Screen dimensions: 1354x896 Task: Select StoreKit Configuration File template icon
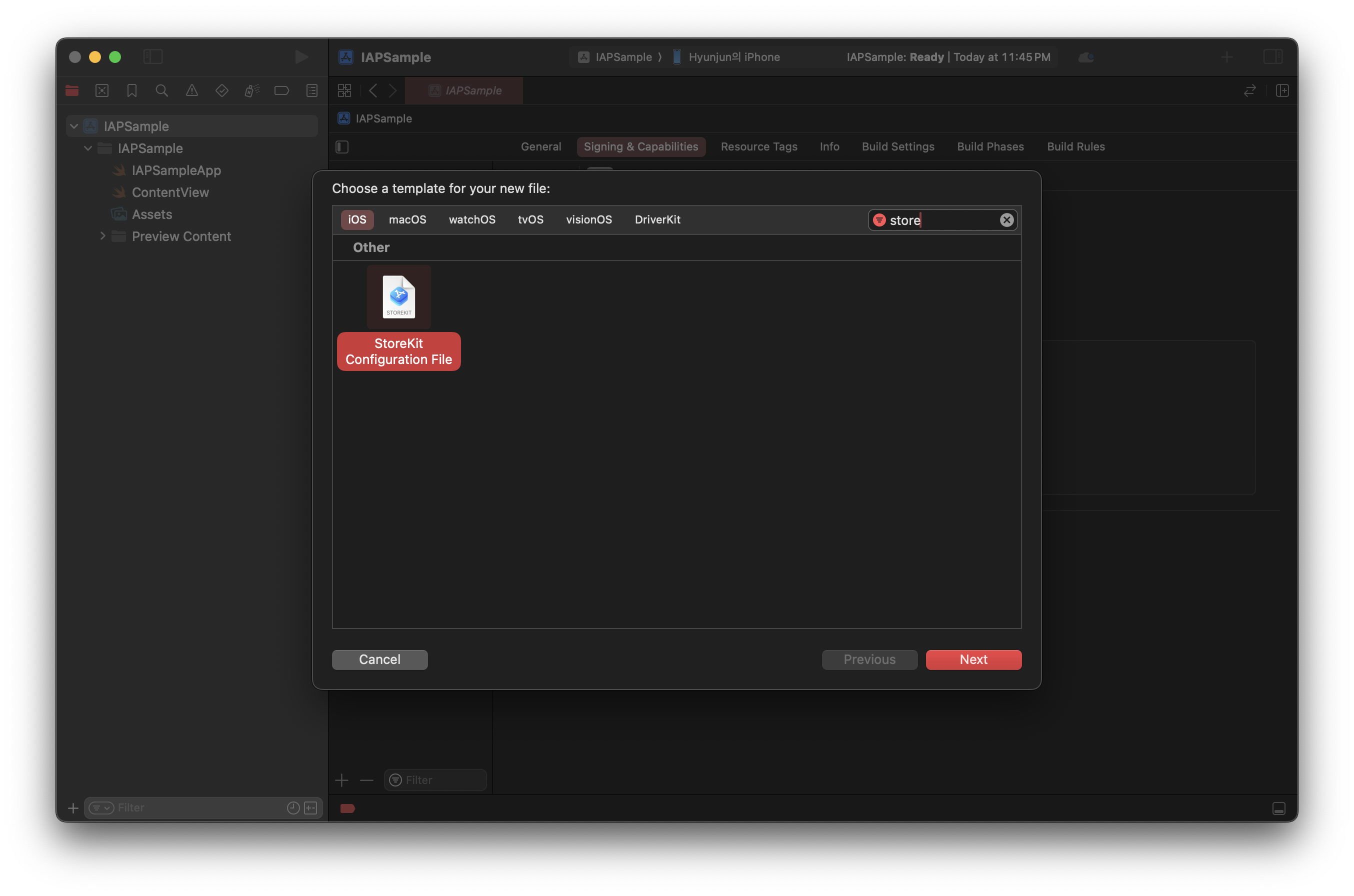coord(398,296)
